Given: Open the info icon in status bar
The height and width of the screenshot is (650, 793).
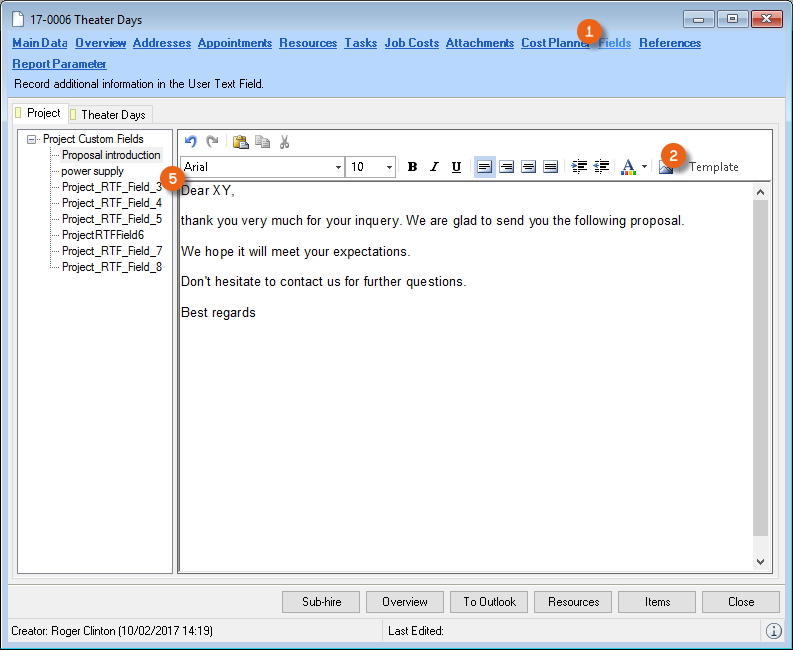Looking at the screenshot, I should pyautogui.click(x=773, y=631).
